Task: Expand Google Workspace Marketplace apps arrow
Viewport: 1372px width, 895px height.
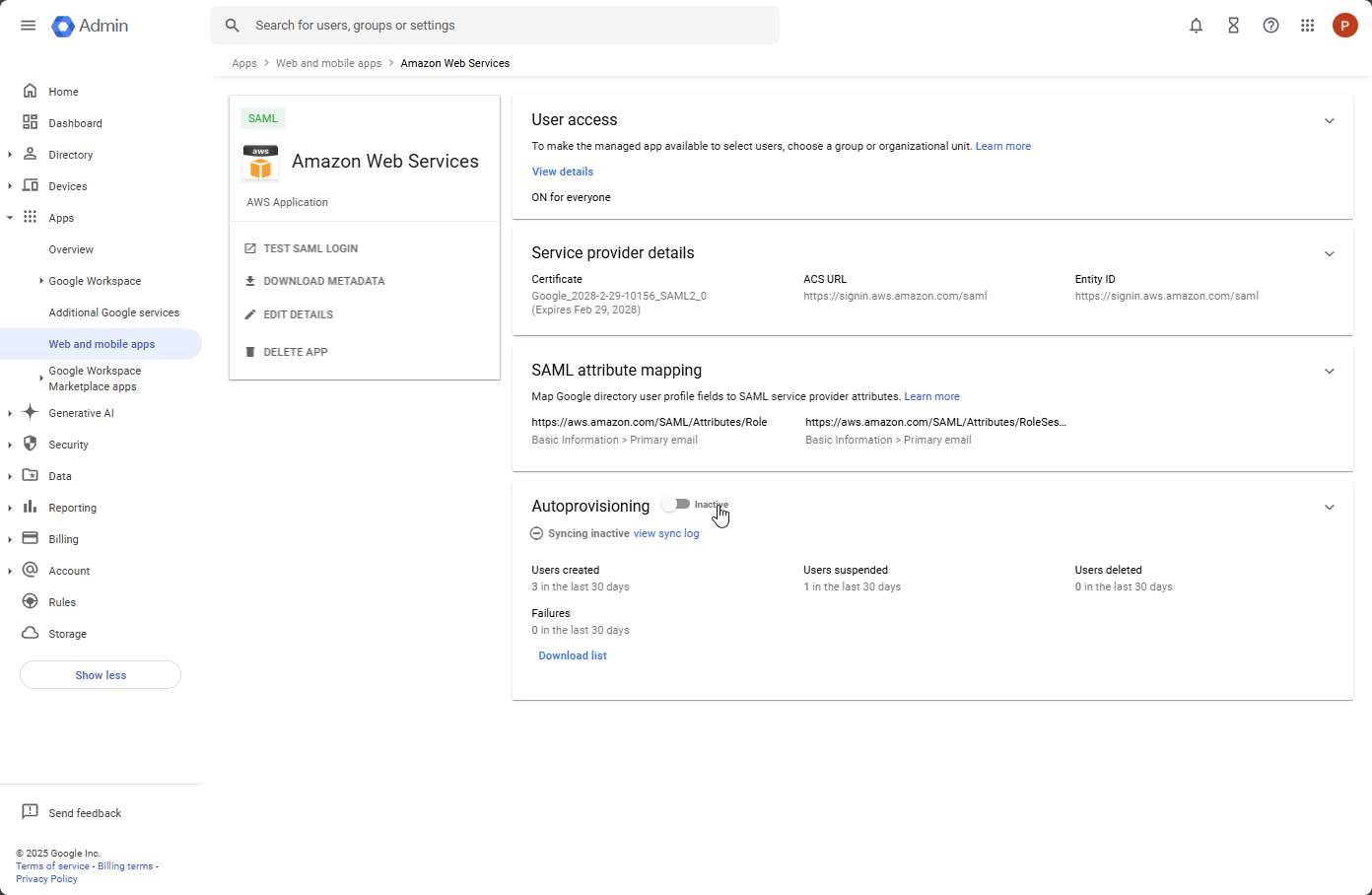Action: pyautogui.click(x=40, y=378)
